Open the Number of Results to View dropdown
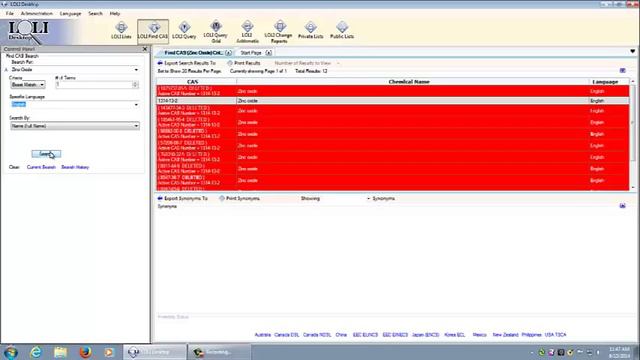Viewport: 640px width, 360px height. tap(338, 63)
